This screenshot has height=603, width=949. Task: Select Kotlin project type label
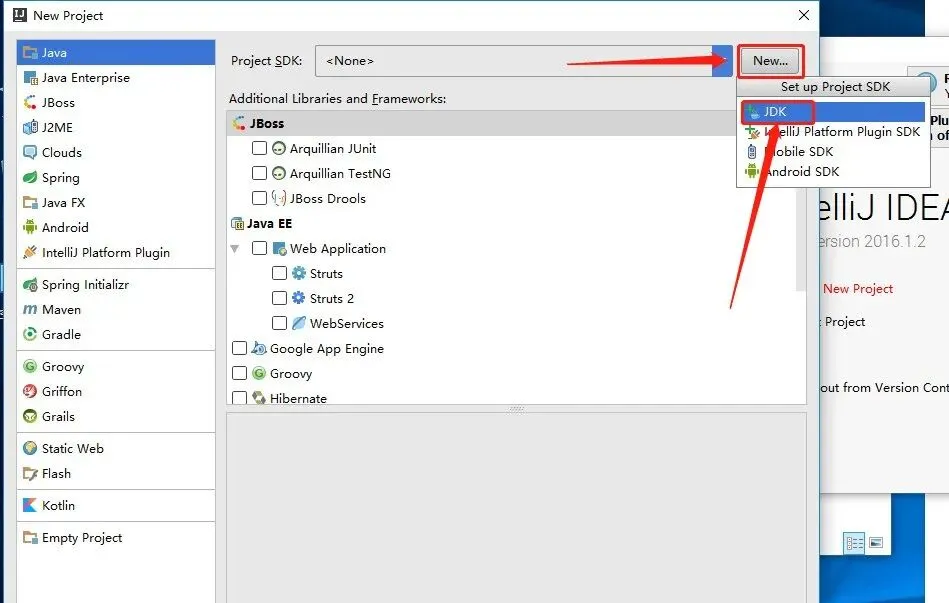click(58, 505)
